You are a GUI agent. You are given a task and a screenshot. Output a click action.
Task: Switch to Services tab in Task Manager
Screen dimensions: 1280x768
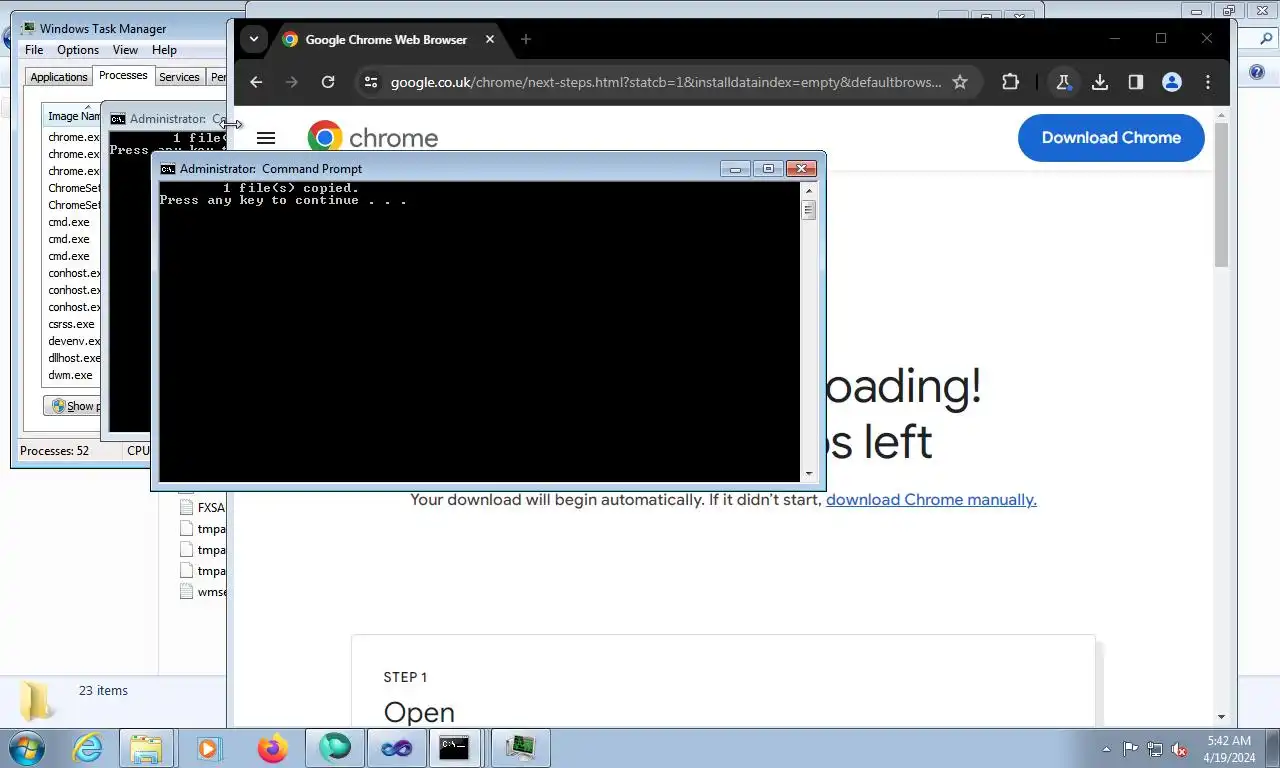tap(179, 77)
